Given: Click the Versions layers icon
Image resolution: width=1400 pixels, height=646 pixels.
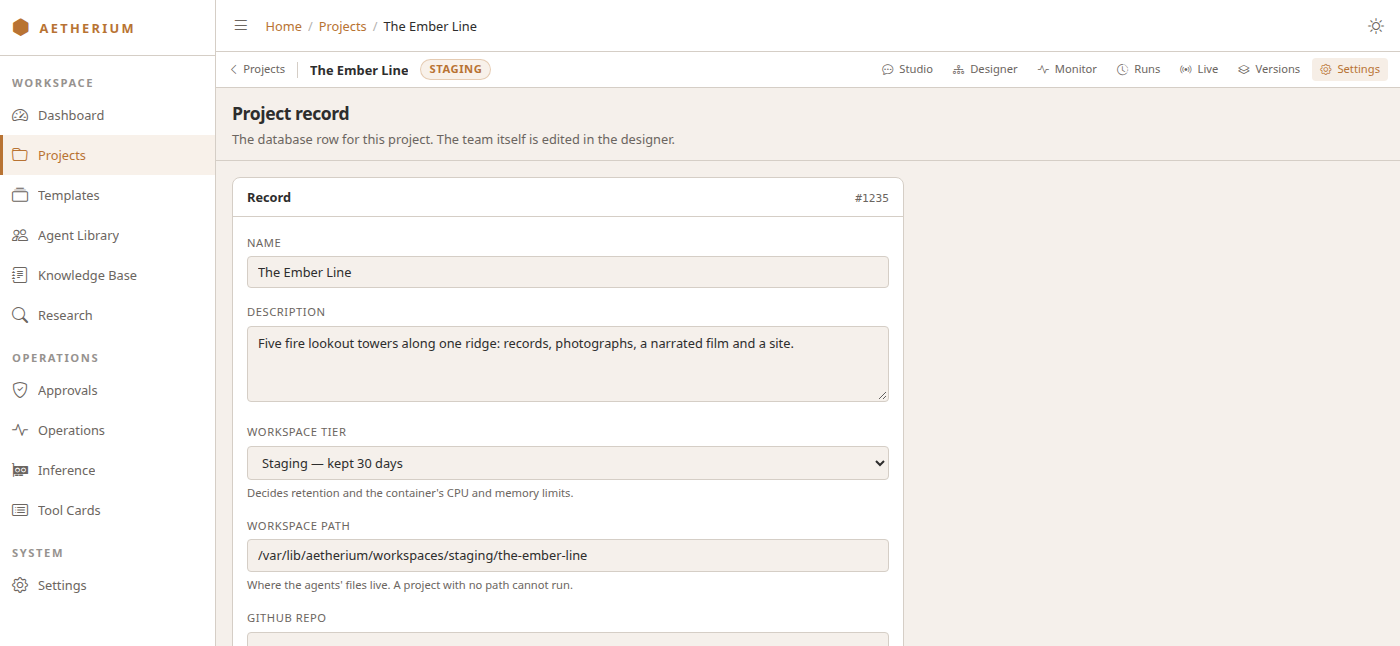Looking at the screenshot, I should coord(1244,70).
